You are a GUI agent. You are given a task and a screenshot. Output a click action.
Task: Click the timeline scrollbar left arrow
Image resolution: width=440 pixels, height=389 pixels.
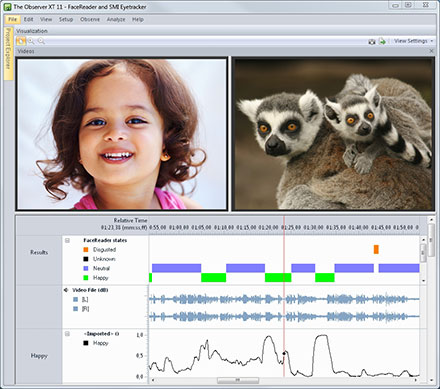(153, 380)
